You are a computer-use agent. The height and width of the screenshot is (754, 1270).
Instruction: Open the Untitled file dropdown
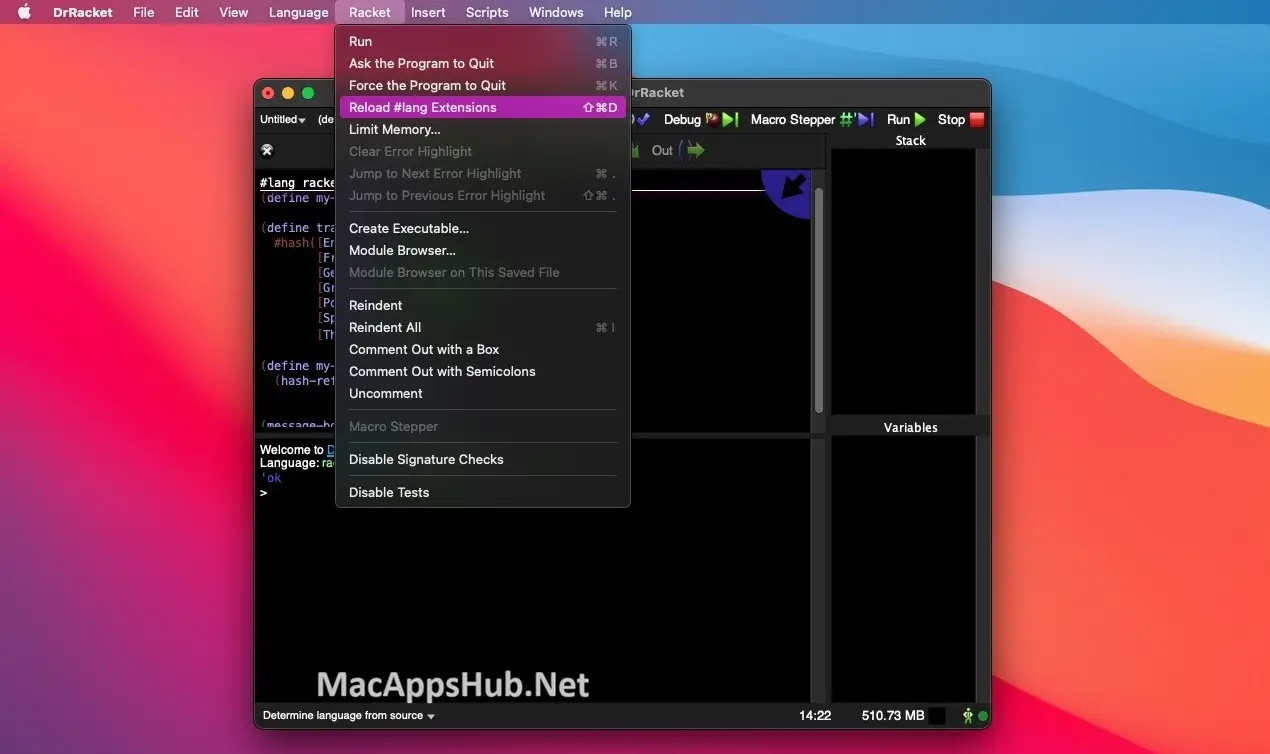pos(283,119)
